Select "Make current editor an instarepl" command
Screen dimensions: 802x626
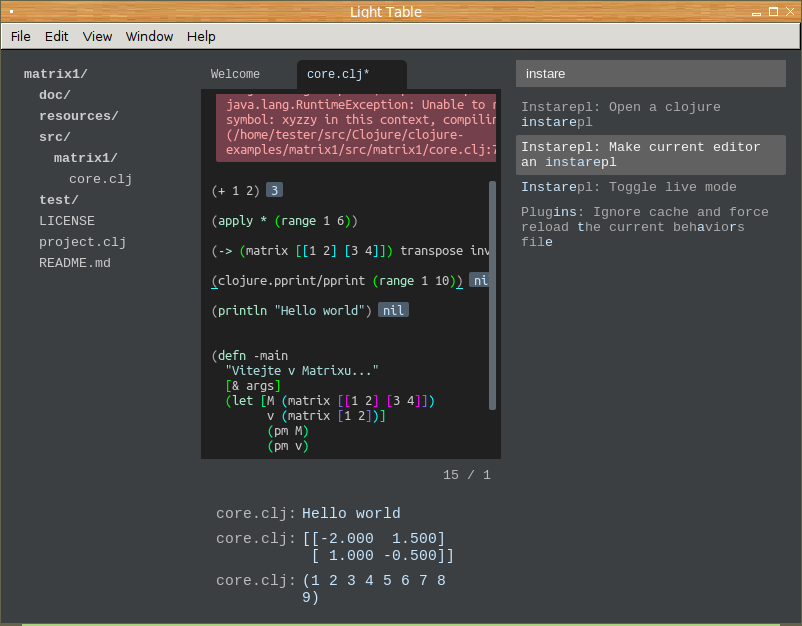(x=640, y=154)
